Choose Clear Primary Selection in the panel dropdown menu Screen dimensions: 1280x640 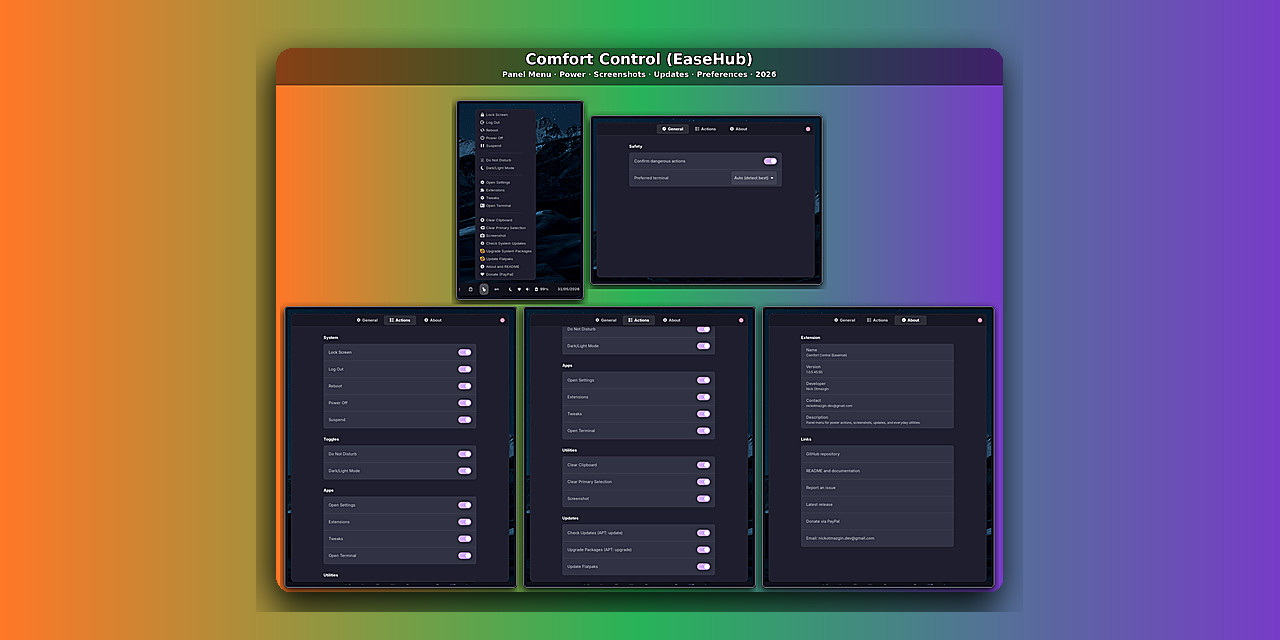(x=506, y=228)
